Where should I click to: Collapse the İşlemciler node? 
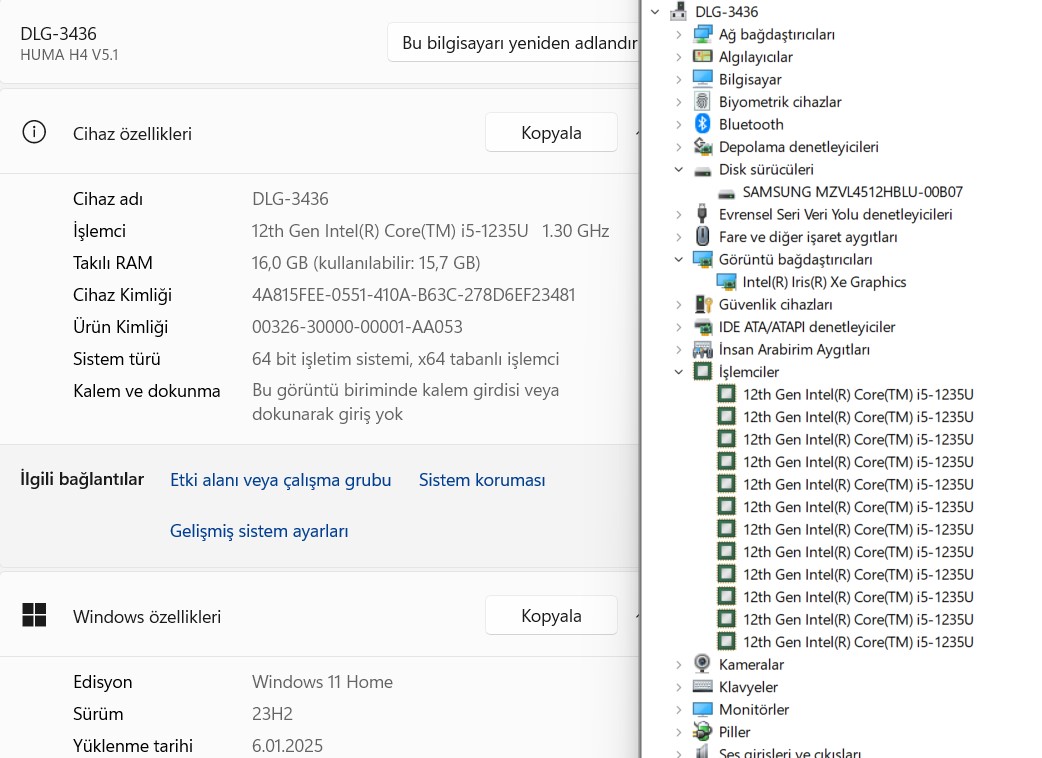(x=678, y=372)
